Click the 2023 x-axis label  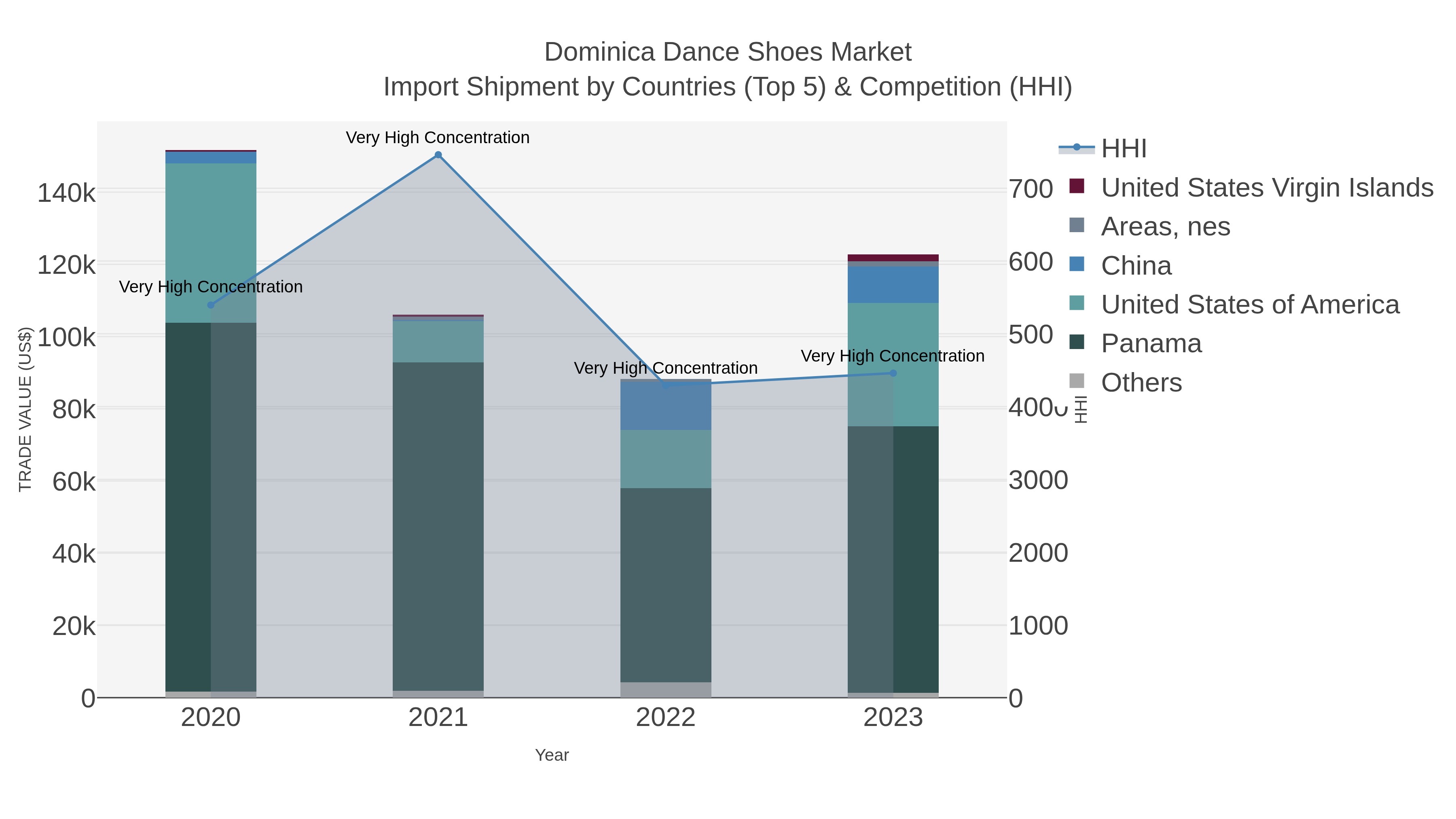pyautogui.click(x=893, y=718)
